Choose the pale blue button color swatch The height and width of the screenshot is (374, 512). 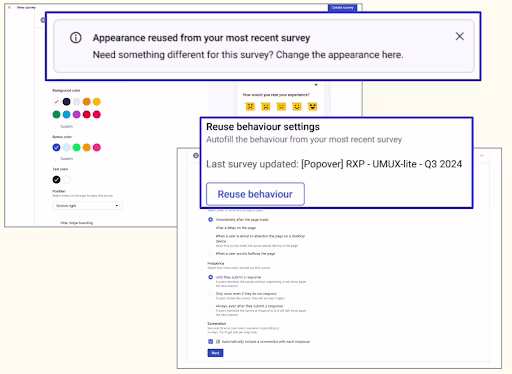click(x=67, y=147)
